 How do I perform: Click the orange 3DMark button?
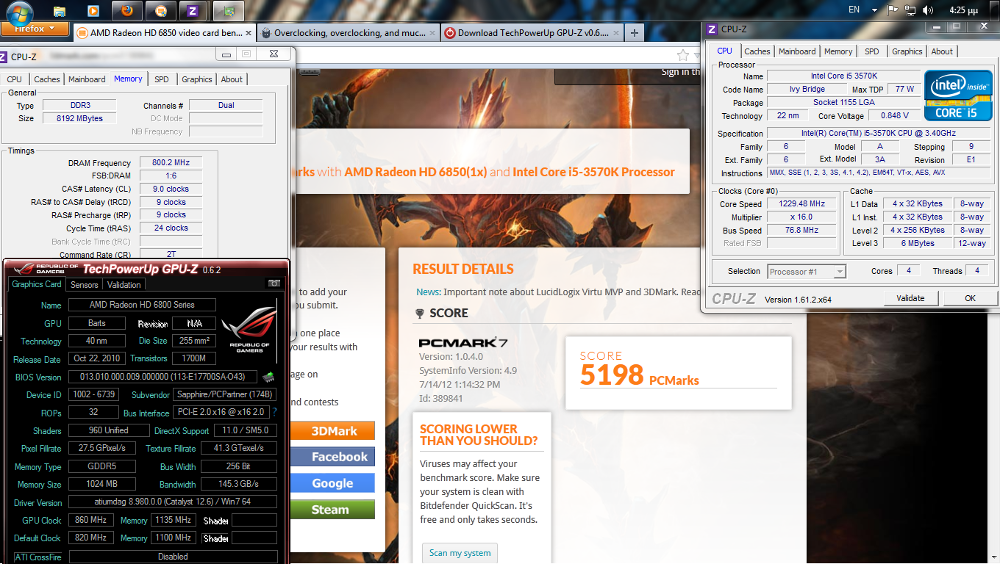(333, 431)
